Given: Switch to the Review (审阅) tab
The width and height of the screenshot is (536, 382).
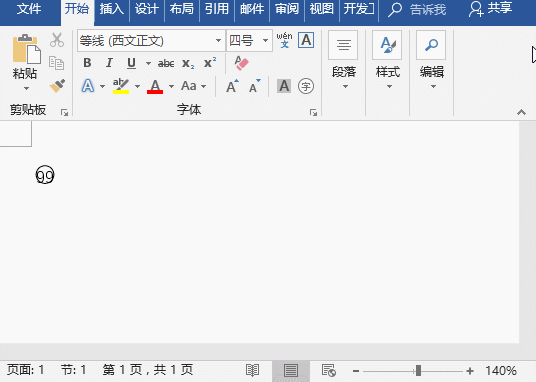Looking at the screenshot, I should [x=287, y=9].
